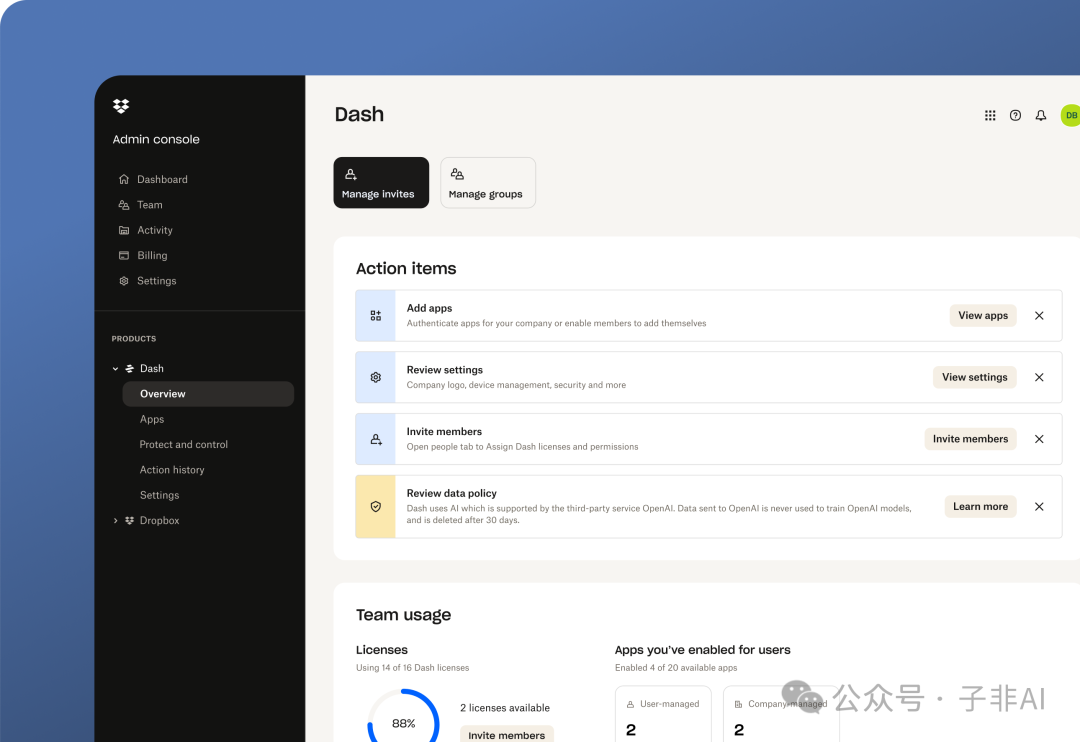Open the Dashboard home icon
The image size is (1080, 742).
124,179
